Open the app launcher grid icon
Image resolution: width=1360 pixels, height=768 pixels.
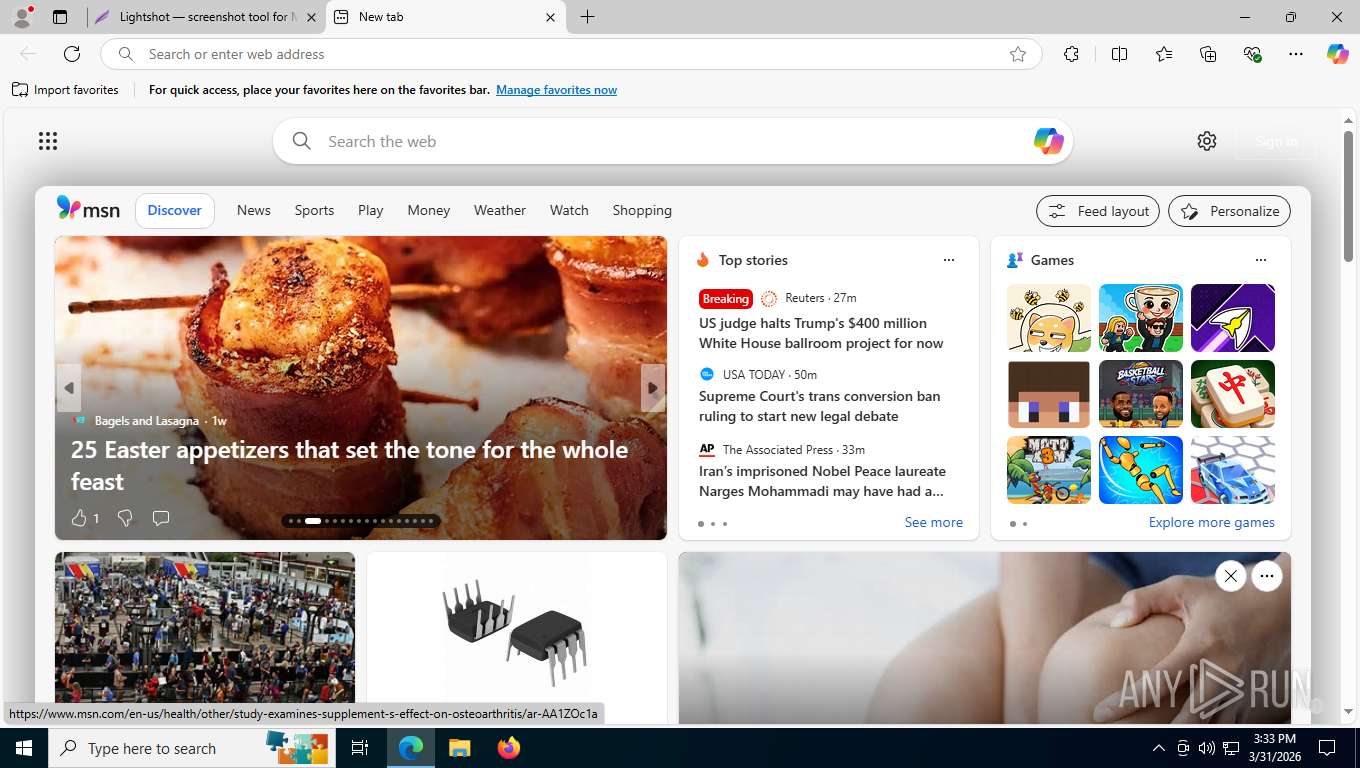(48, 141)
